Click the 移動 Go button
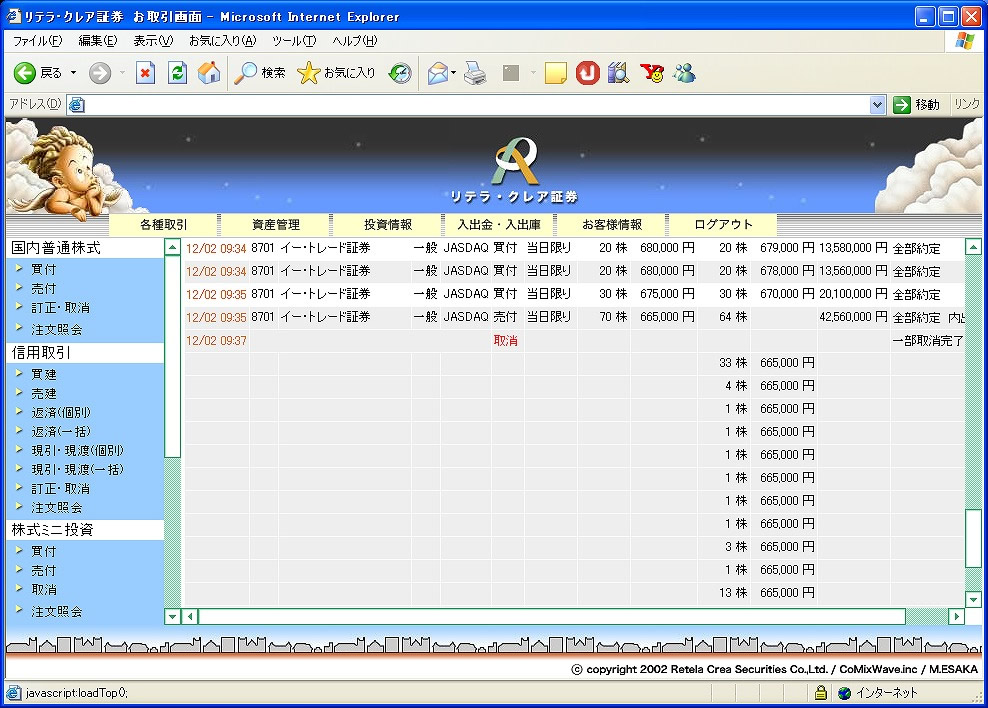988x708 pixels. point(917,105)
